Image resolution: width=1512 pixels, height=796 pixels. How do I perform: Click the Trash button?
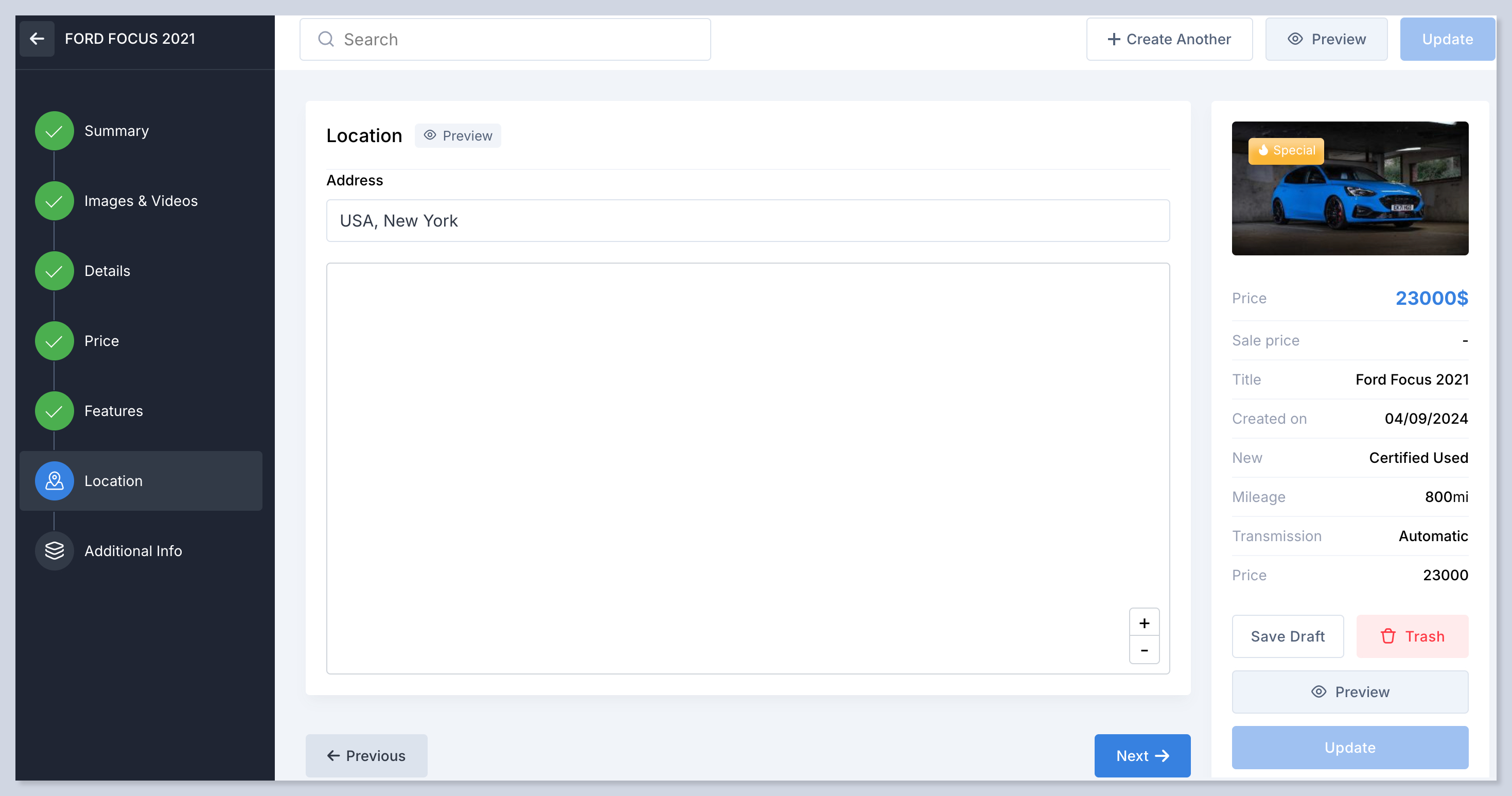tap(1412, 636)
